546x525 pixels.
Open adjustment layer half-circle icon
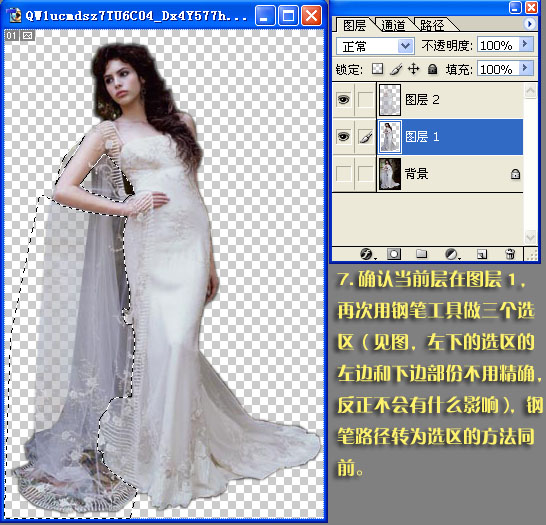(452, 254)
